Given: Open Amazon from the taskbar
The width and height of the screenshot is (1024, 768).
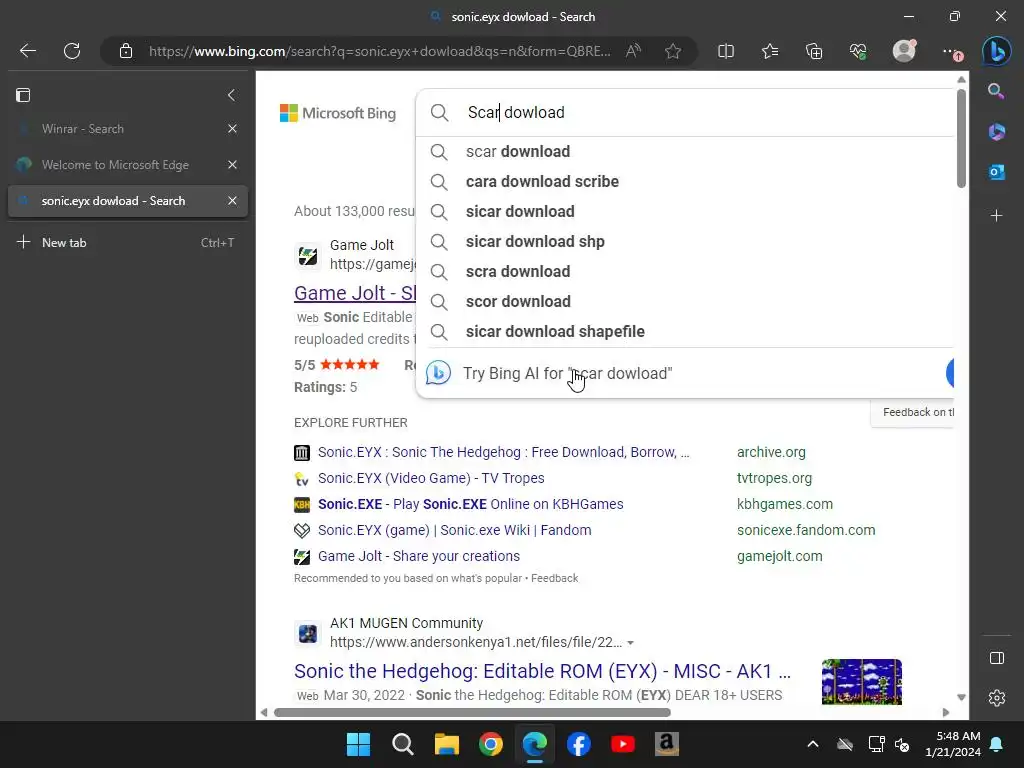Looking at the screenshot, I should [666, 744].
